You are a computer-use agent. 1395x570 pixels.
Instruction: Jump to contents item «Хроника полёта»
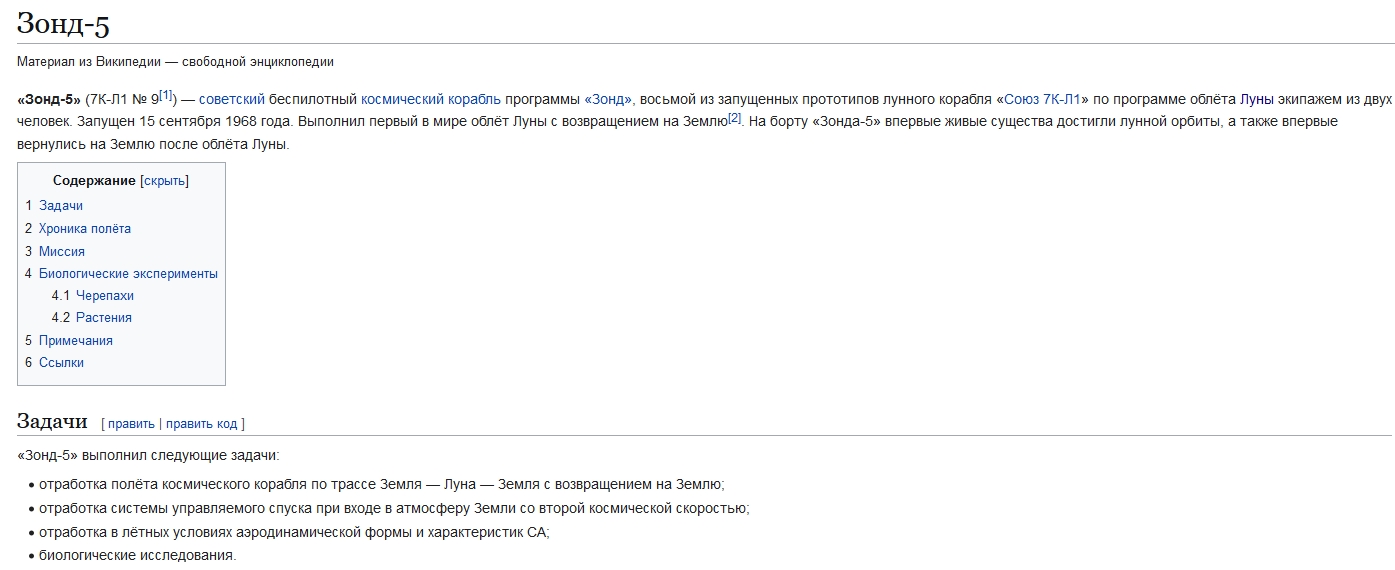point(85,229)
